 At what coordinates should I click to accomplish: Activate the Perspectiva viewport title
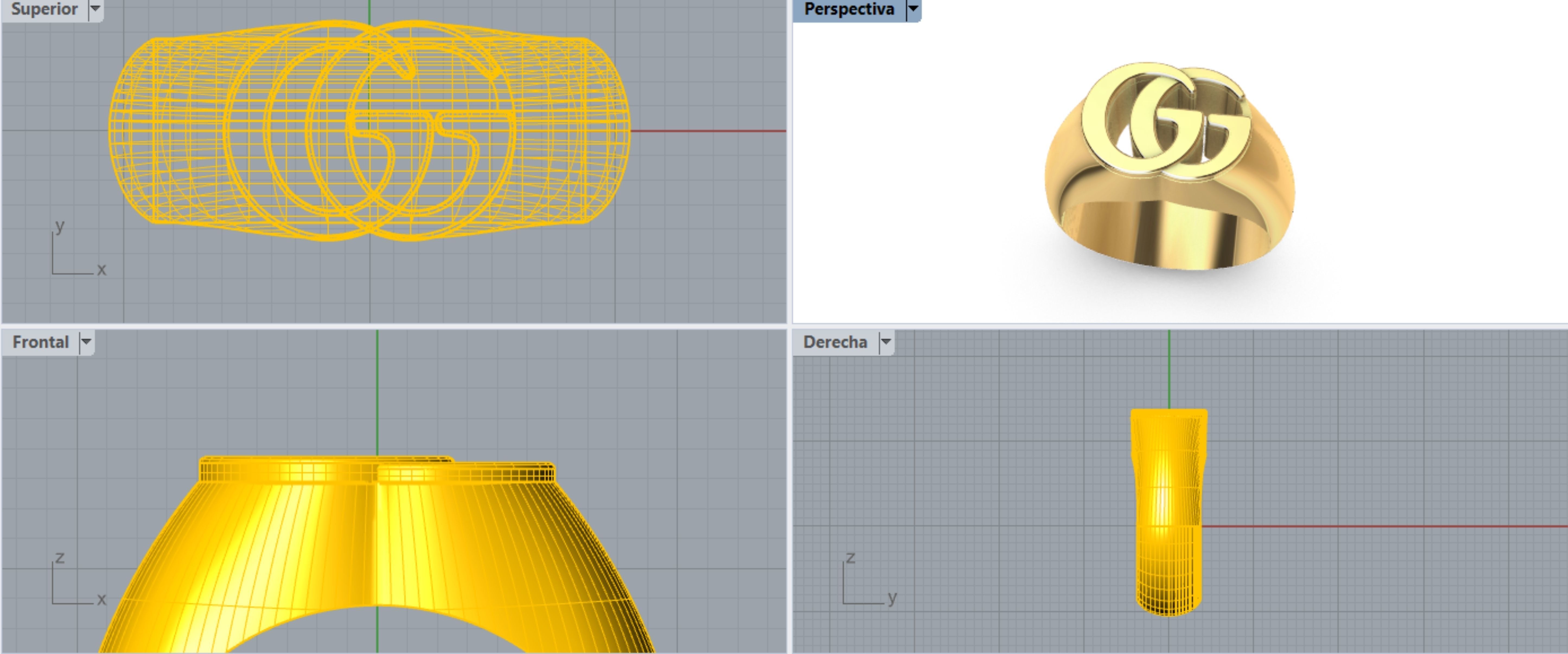[849, 9]
